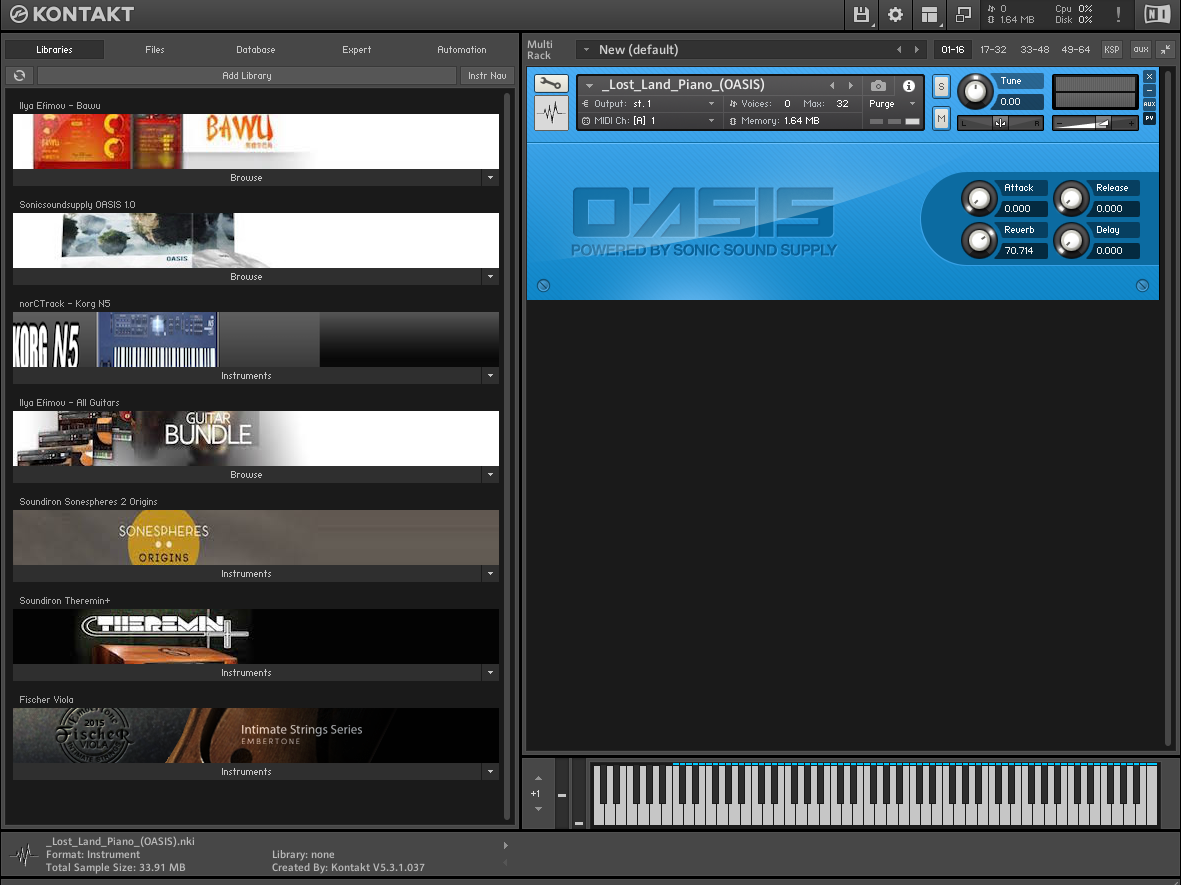Open the All Guitars library options dropdown arrow
The image size is (1181, 885).
pyautogui.click(x=490, y=475)
